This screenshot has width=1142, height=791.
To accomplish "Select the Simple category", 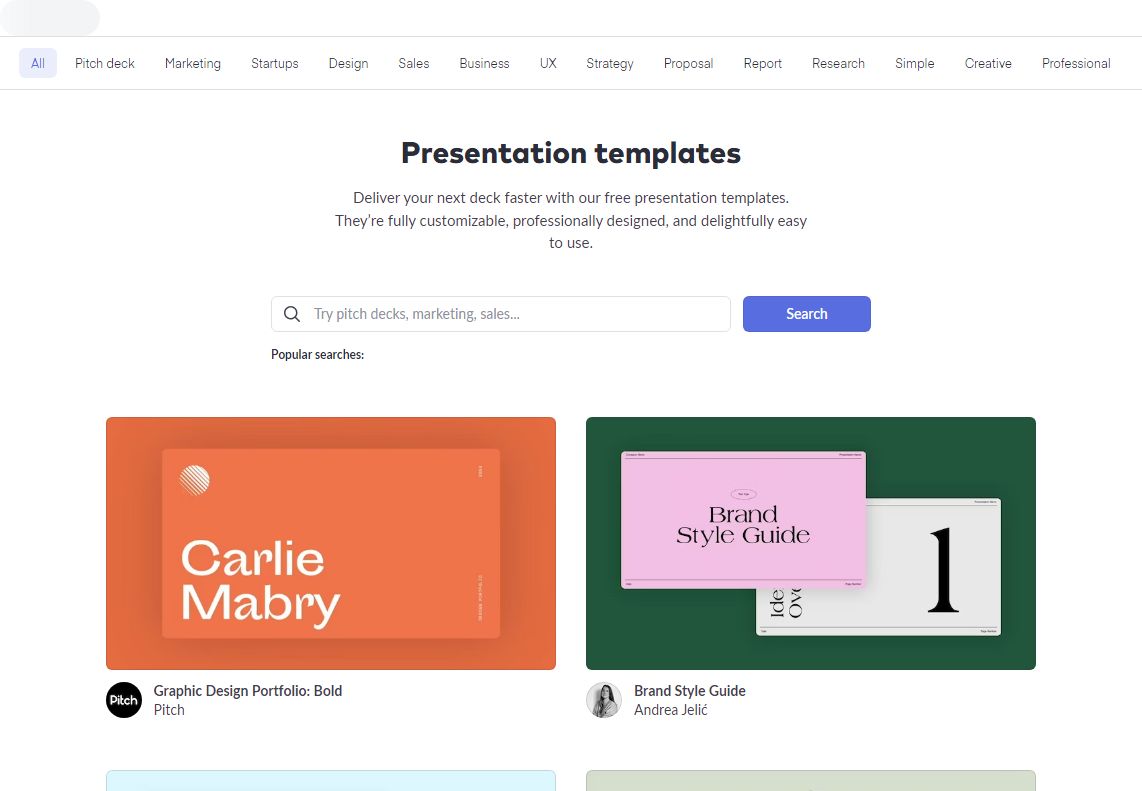I will (915, 63).
